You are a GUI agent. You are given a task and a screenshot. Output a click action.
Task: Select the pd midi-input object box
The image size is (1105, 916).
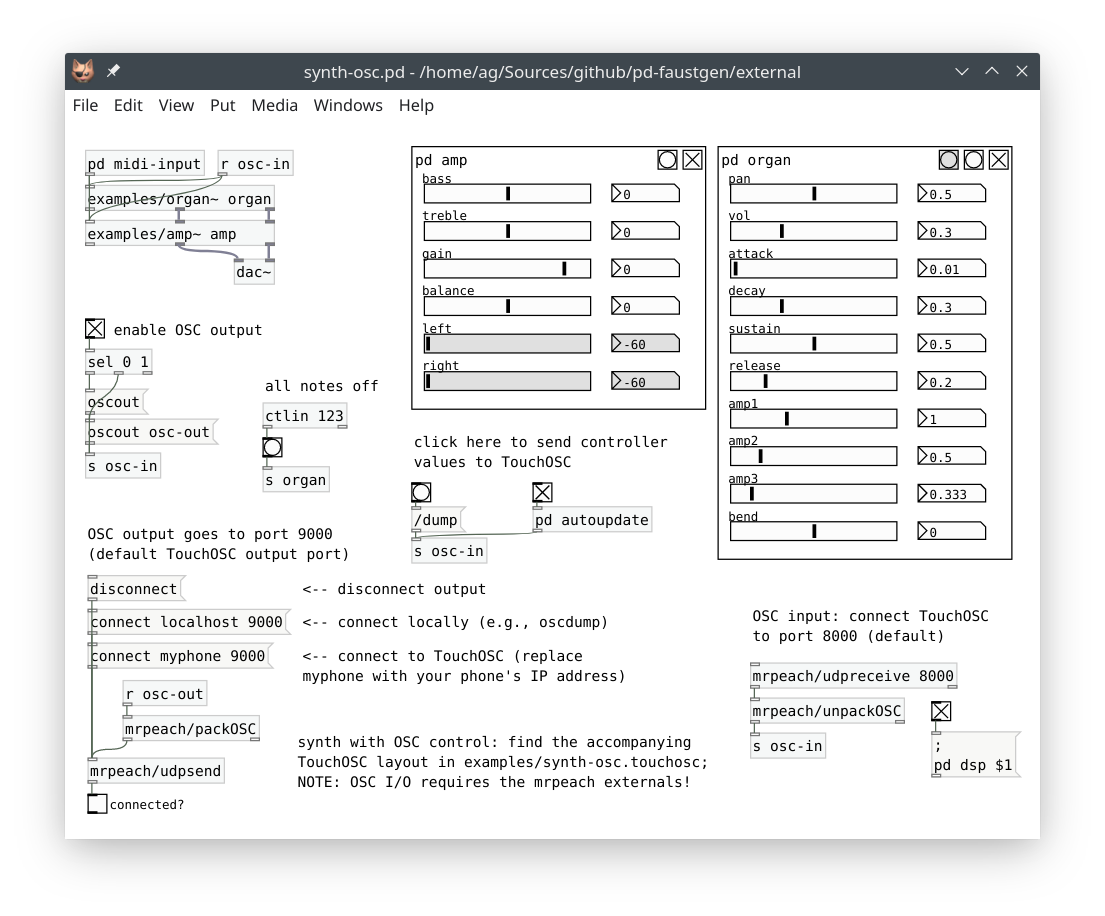tap(145, 164)
